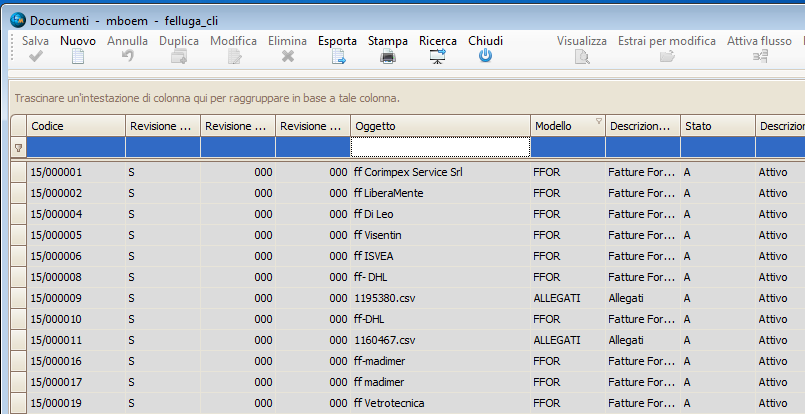Screen dimensions: 805x414
Task: Sort by the Oggetto column header
Action: click(x=440, y=126)
